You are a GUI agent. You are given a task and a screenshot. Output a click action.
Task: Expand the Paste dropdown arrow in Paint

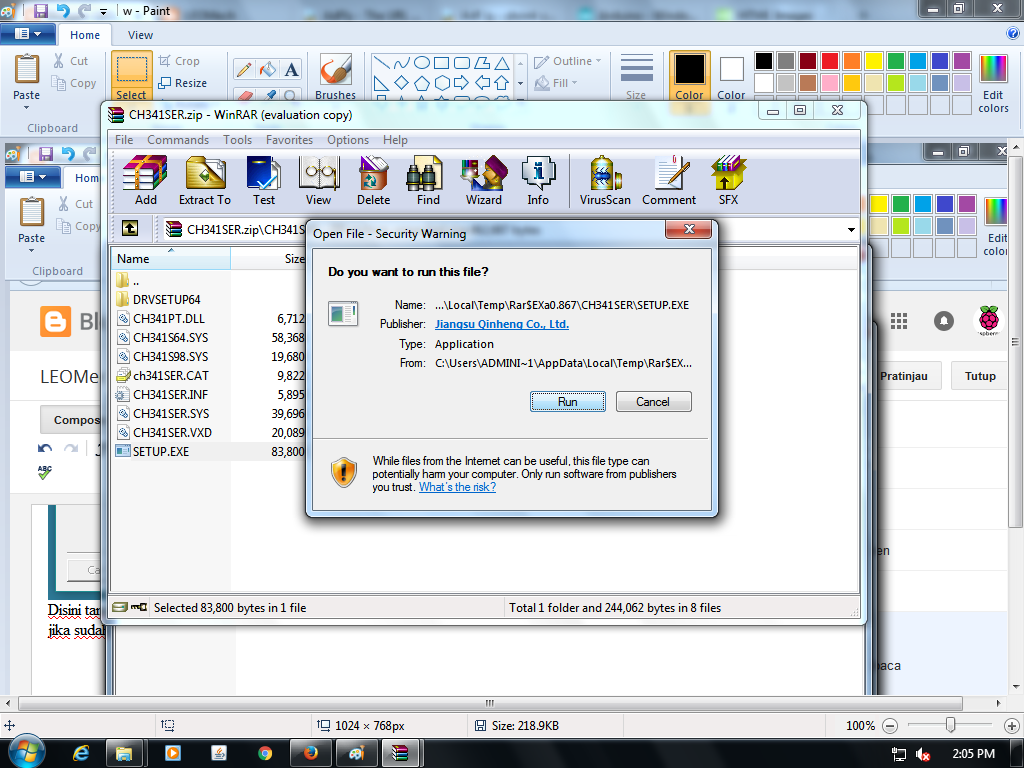[27, 107]
